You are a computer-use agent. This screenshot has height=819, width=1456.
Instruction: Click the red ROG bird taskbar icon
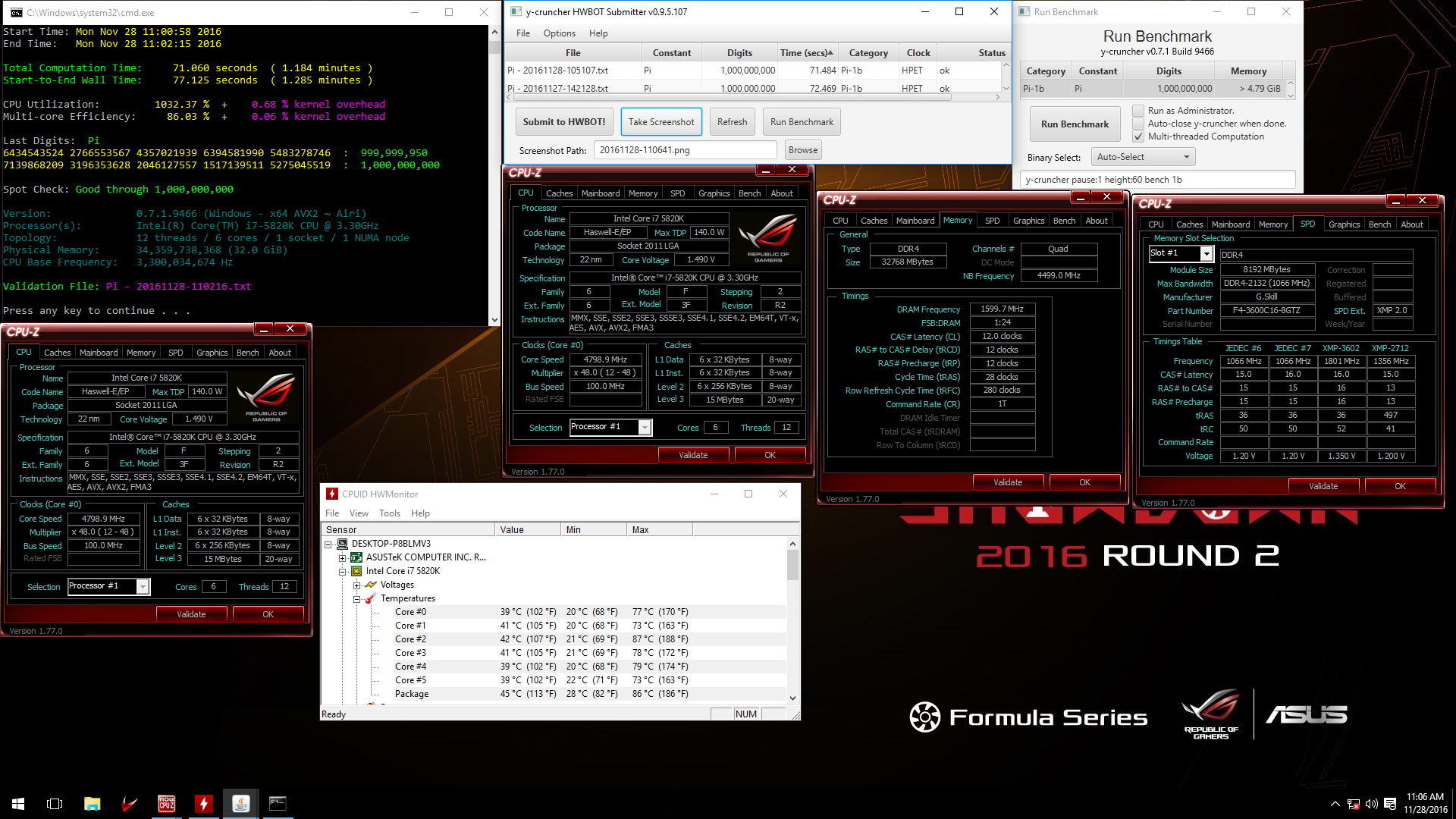pyautogui.click(x=129, y=804)
